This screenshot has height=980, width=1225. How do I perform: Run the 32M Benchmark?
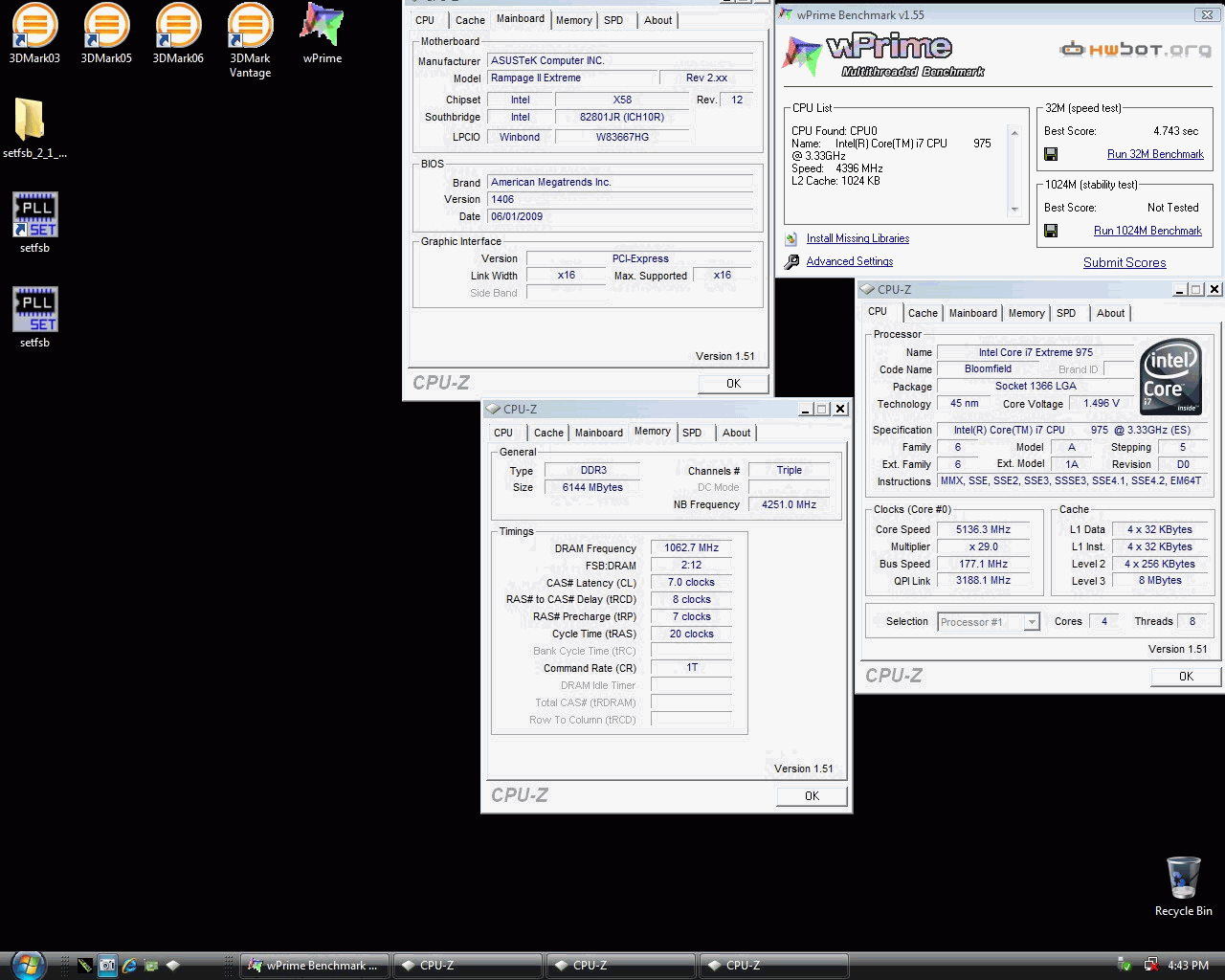click(x=1155, y=154)
